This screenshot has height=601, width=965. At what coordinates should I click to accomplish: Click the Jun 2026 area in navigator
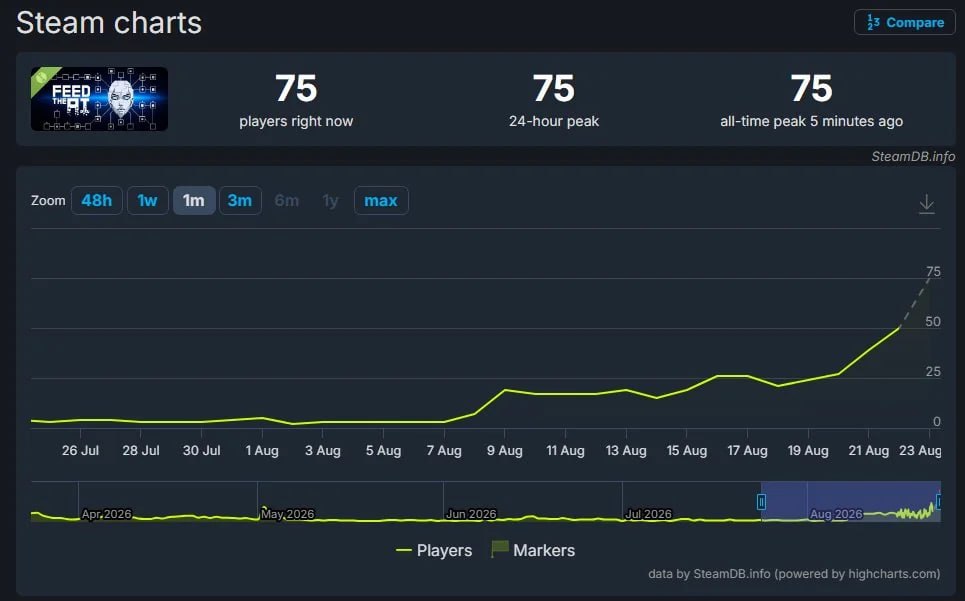coord(471,514)
